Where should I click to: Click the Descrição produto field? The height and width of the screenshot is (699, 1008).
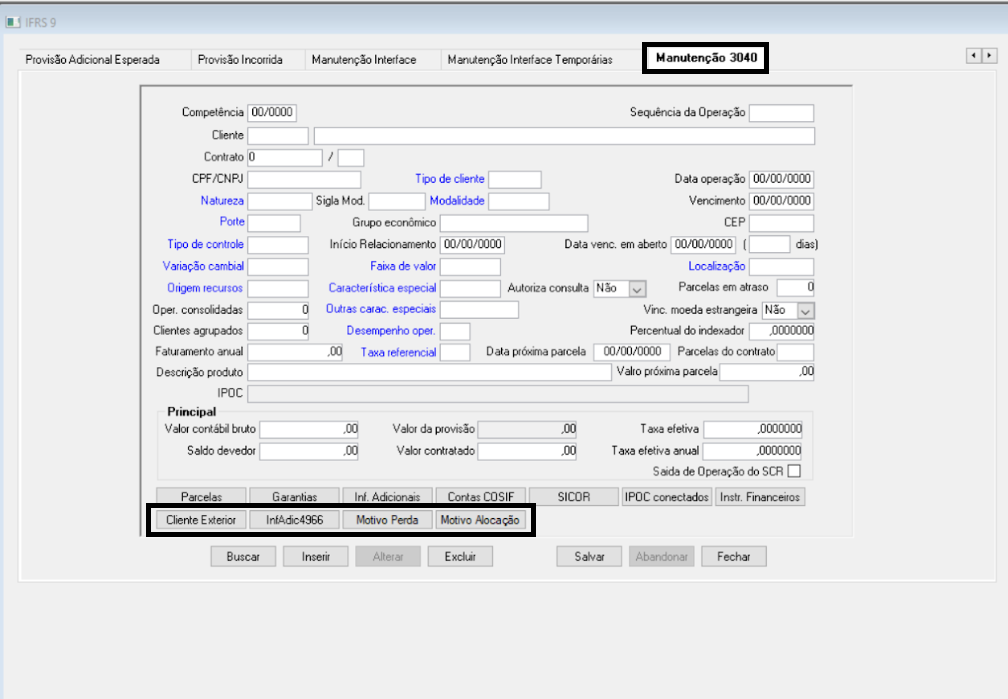(429, 372)
